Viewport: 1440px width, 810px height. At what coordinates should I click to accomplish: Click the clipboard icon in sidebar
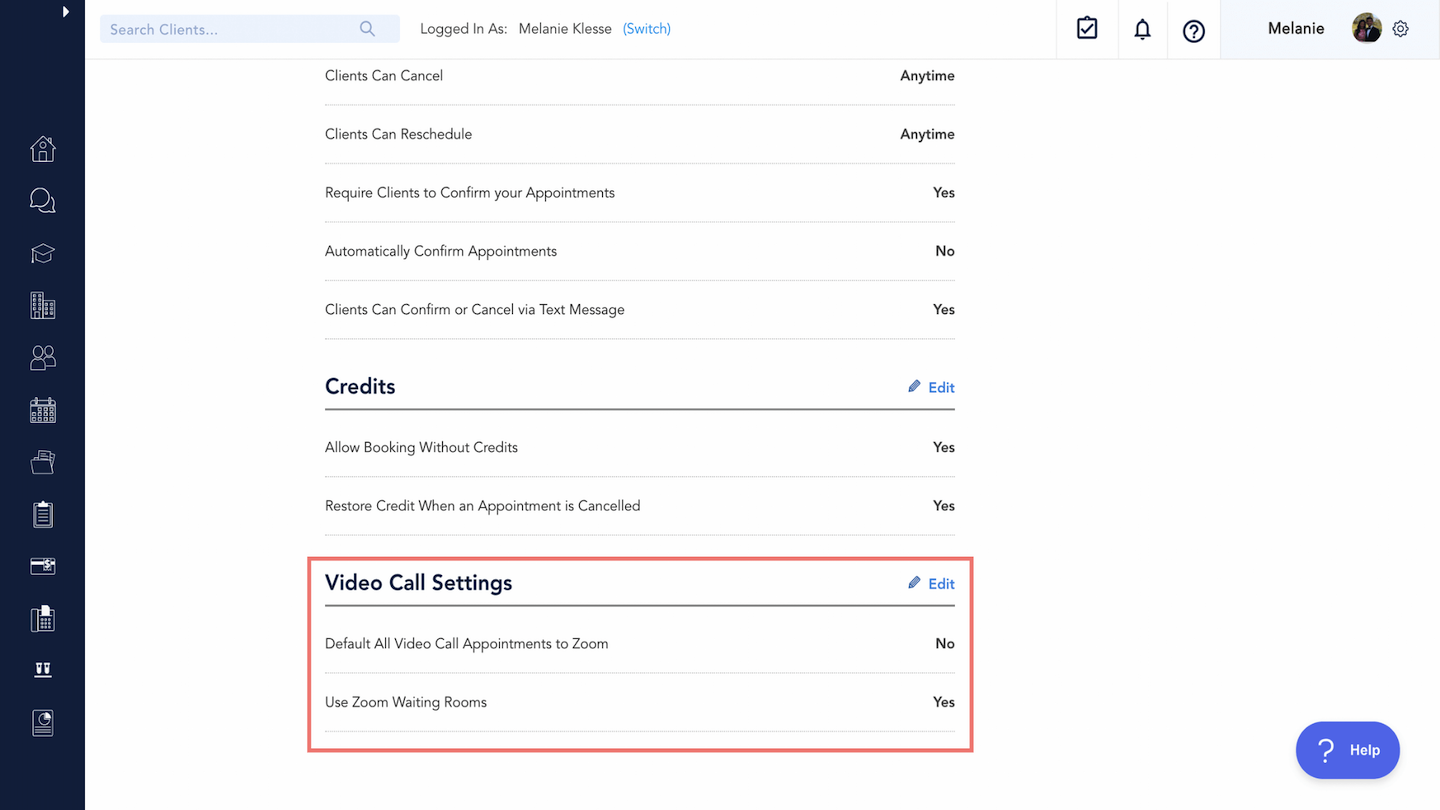coord(42,515)
